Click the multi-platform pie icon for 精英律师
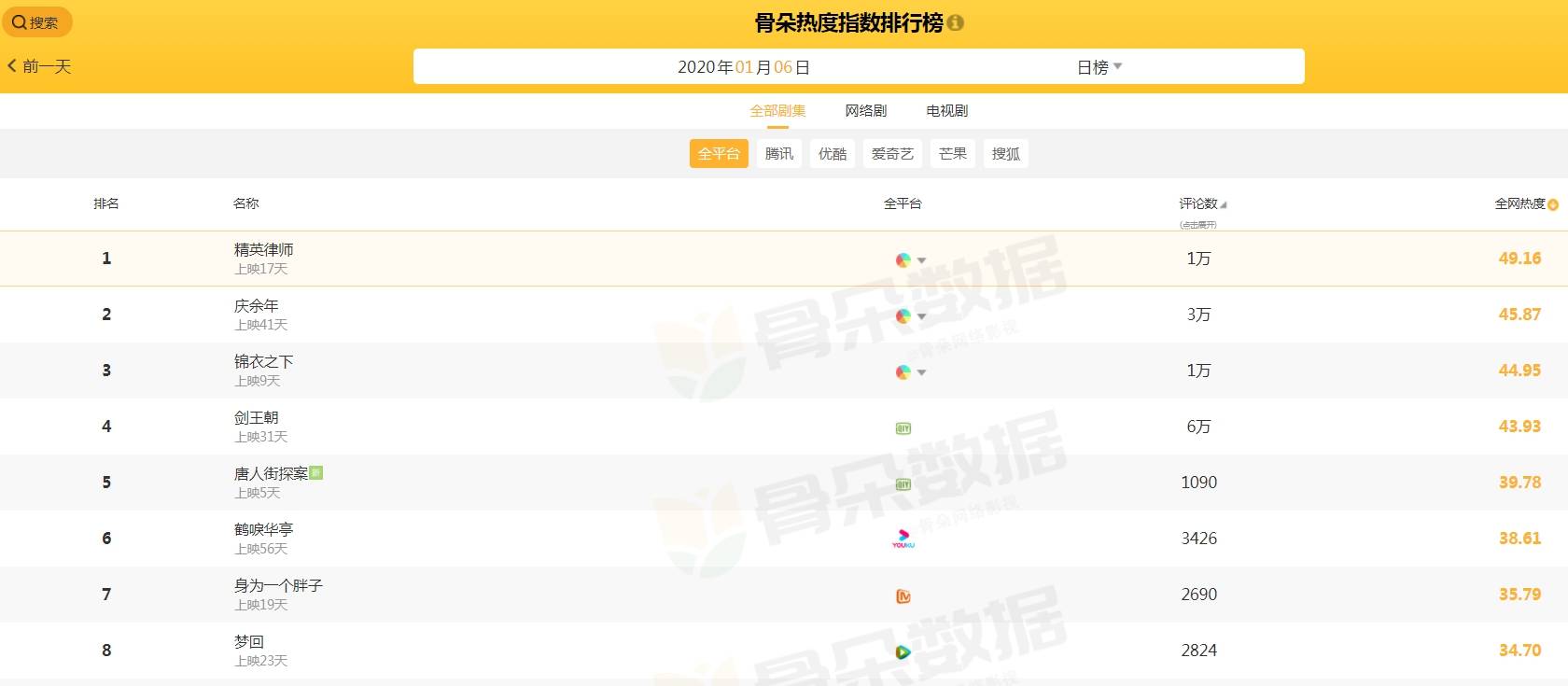 pyautogui.click(x=903, y=260)
